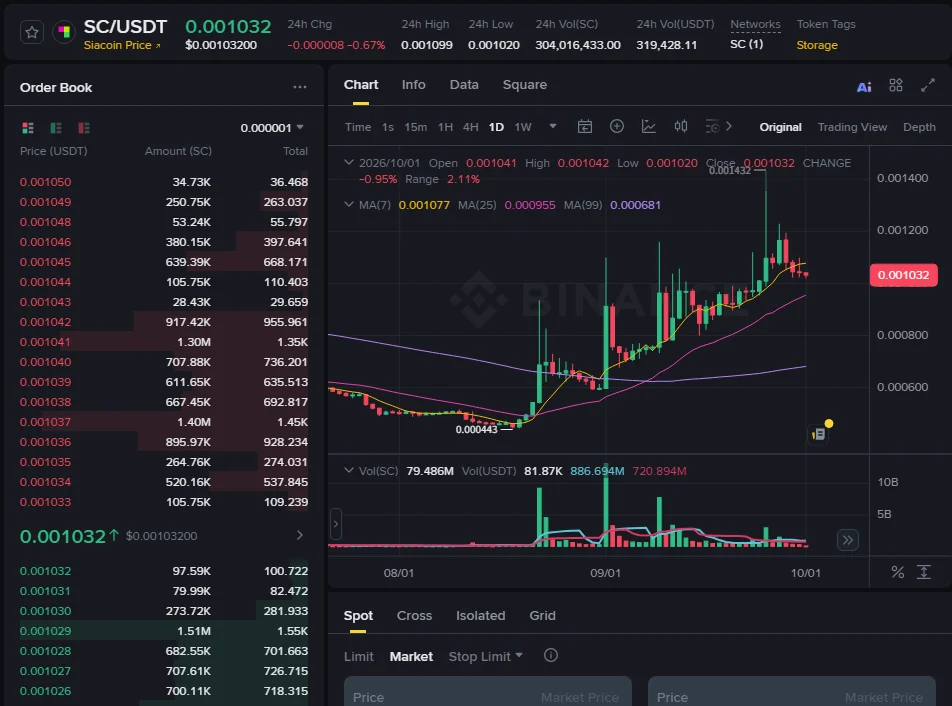The image size is (952, 706).
Task: Show more chart toolbar tools arrow
Action: coord(729,126)
